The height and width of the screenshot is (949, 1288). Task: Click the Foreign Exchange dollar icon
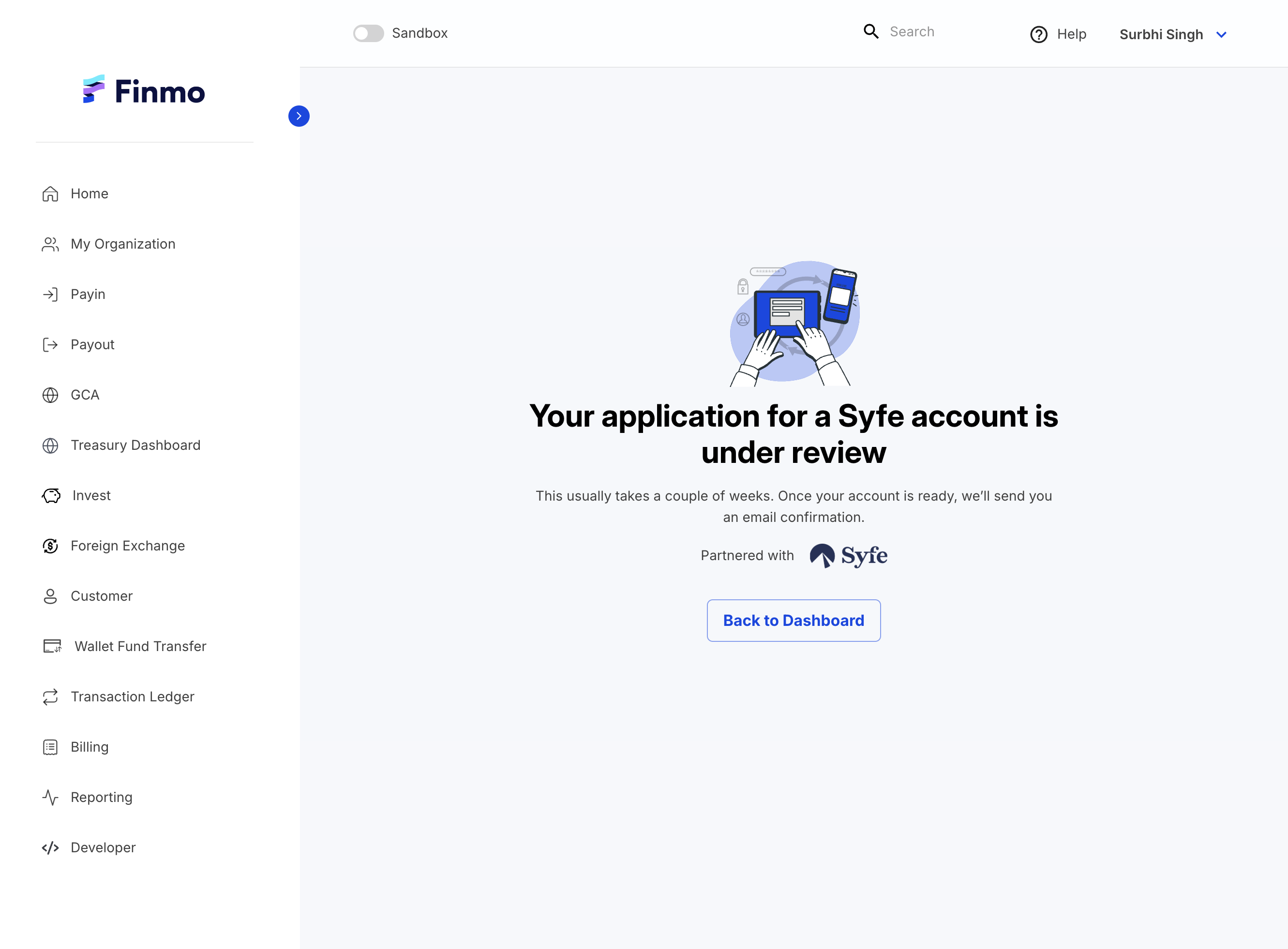coord(50,546)
